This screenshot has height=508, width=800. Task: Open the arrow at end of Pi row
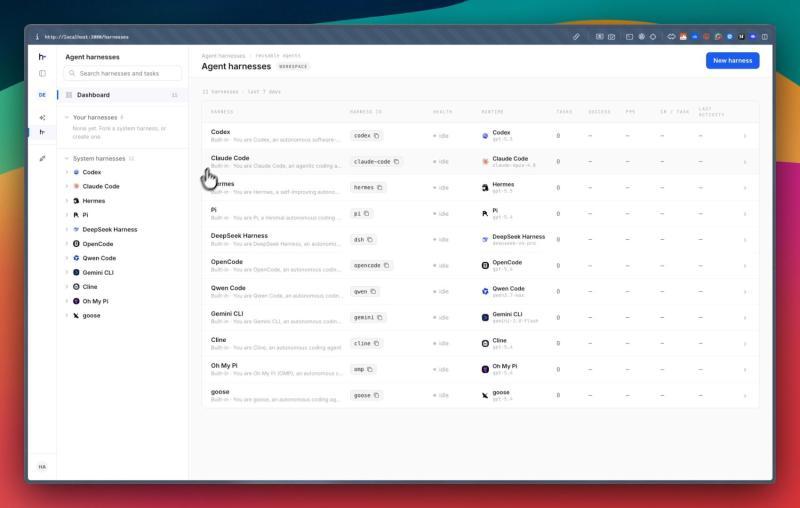(745, 214)
